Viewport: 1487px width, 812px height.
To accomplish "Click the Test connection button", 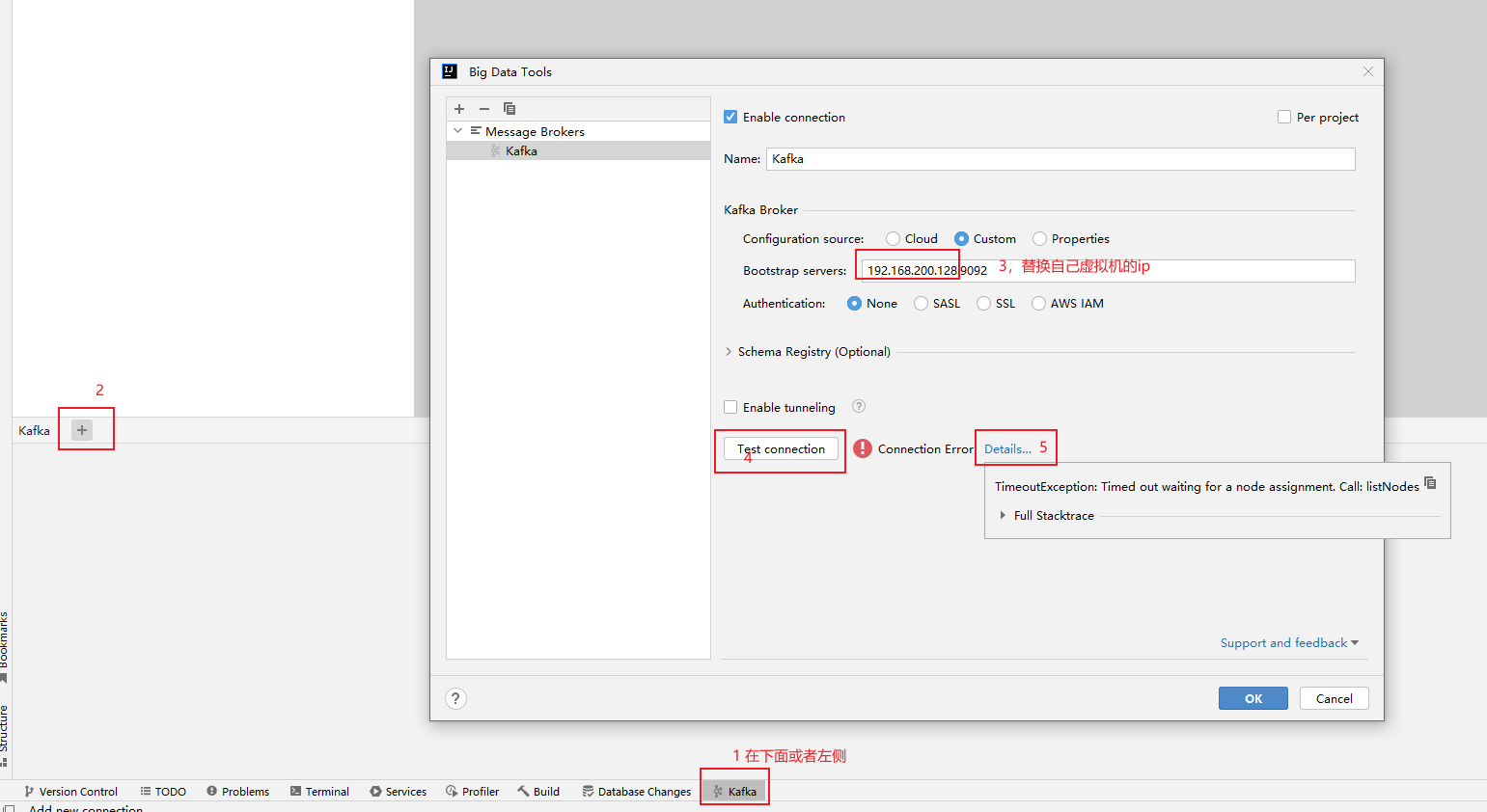I will pos(781,448).
